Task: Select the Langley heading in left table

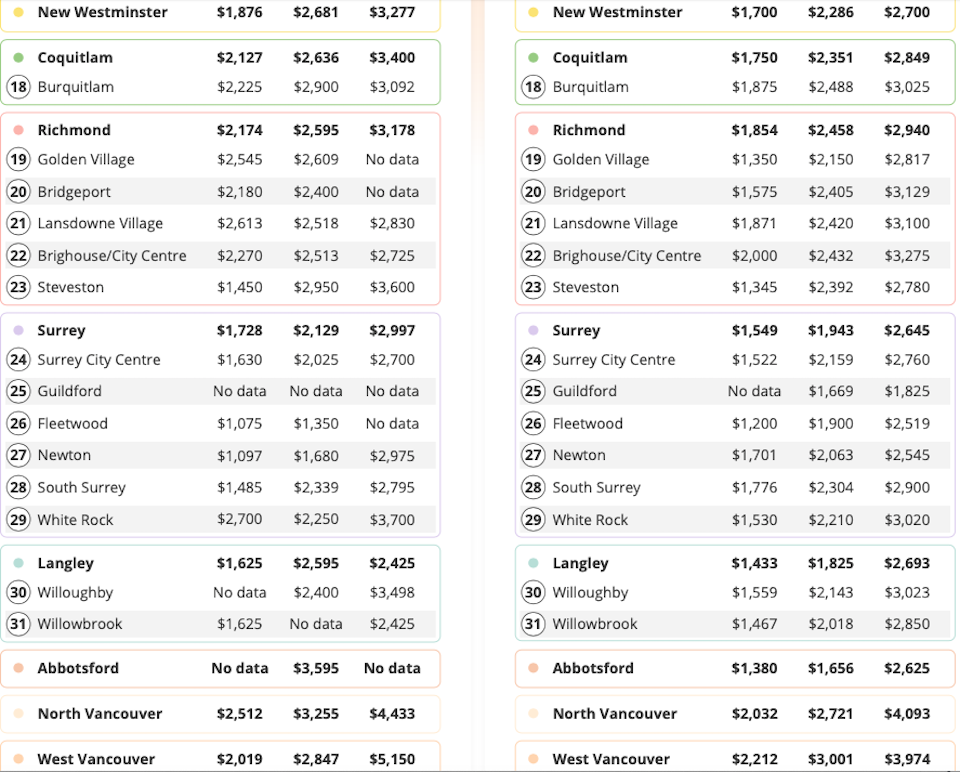Action: [66, 563]
